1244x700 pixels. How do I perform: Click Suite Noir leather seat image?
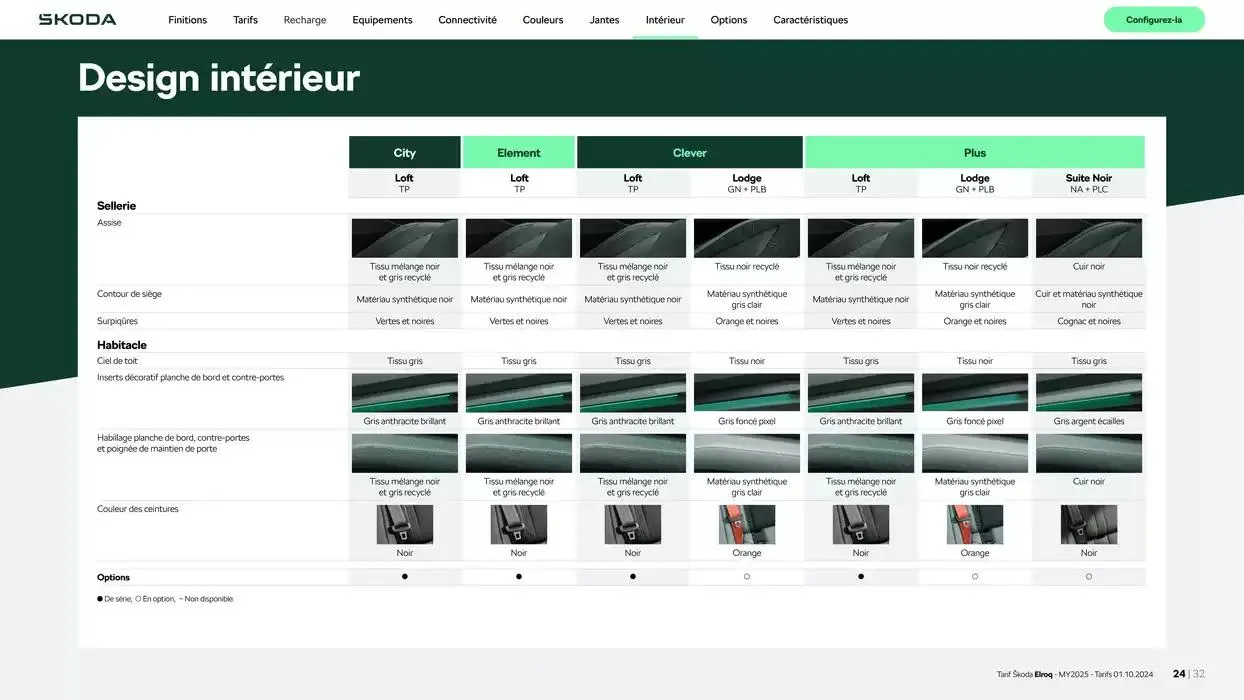pyautogui.click(x=1088, y=238)
